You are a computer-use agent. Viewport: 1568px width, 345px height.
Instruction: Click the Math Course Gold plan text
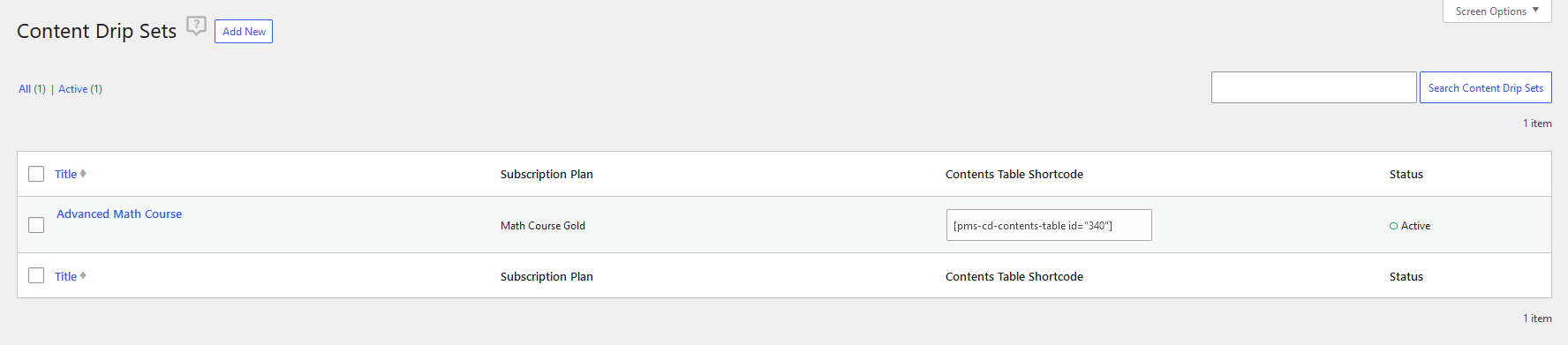[x=543, y=226]
